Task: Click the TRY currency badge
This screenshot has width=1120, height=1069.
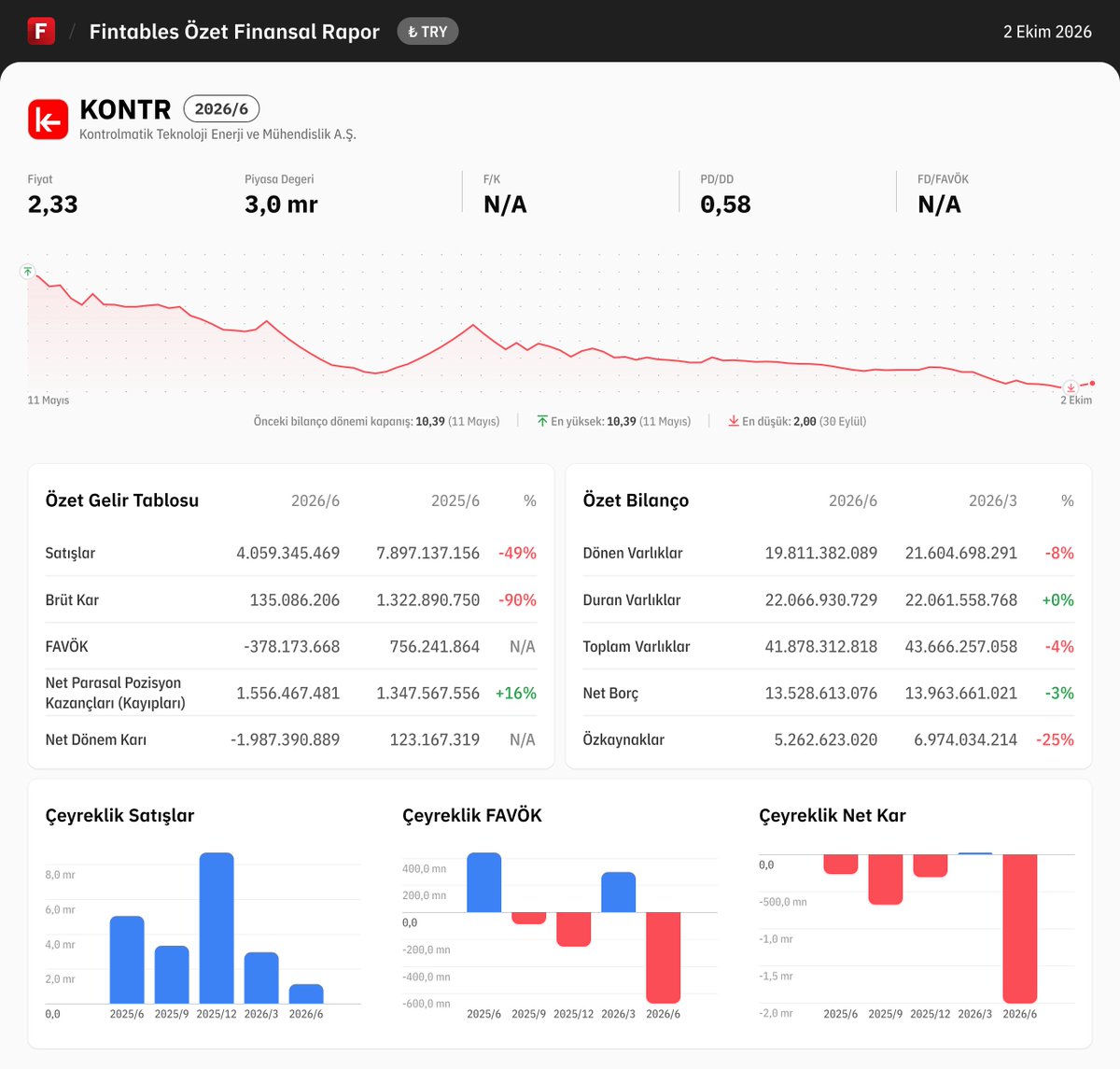Action: [427, 32]
